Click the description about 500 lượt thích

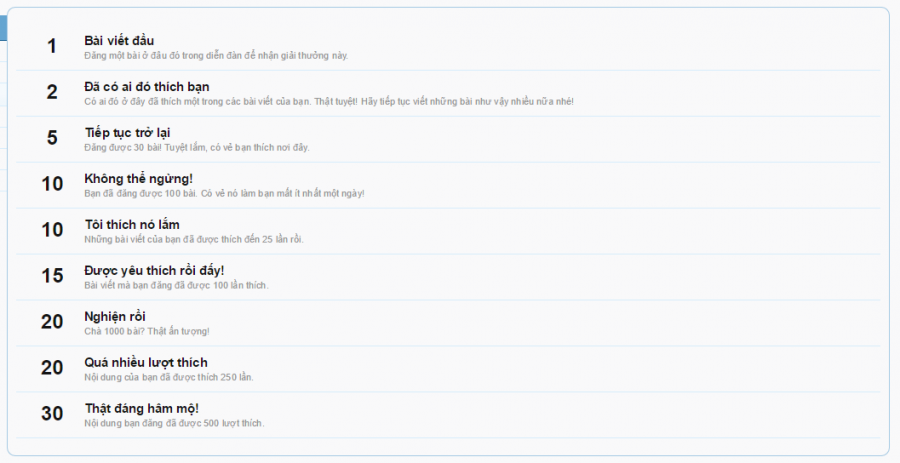click(174, 423)
